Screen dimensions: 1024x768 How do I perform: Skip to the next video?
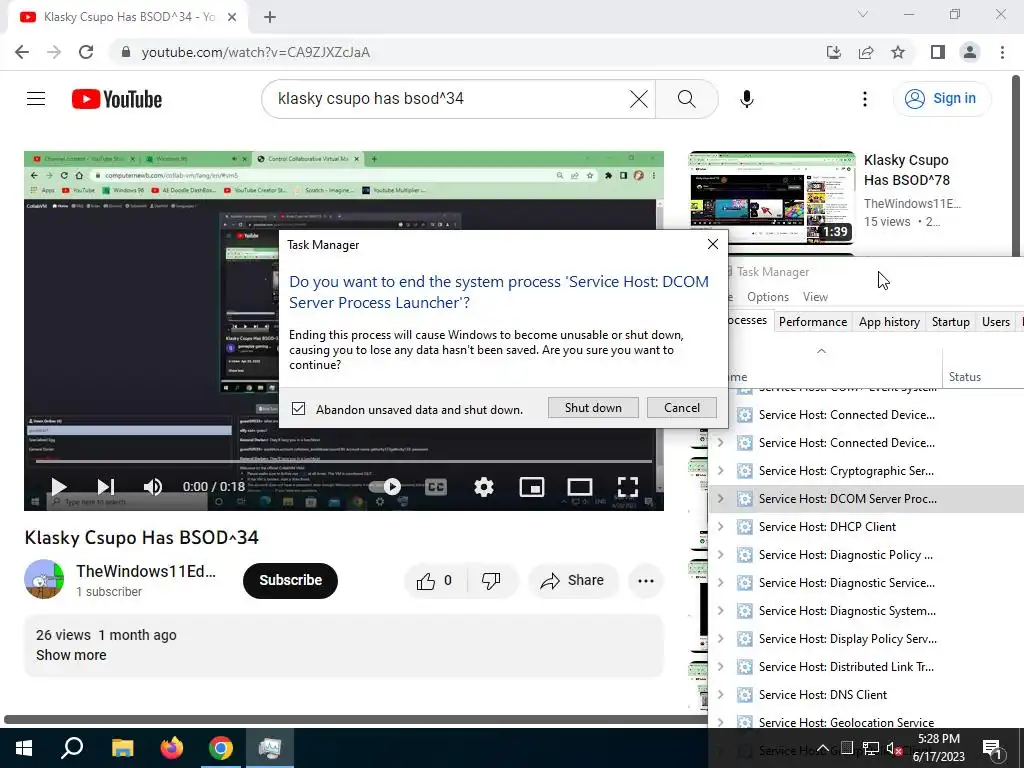coord(106,487)
